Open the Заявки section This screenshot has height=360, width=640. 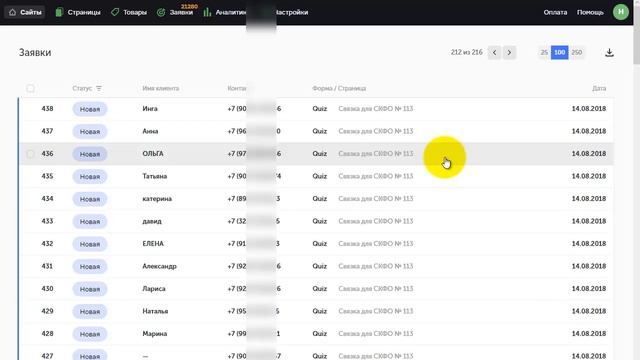[175, 12]
